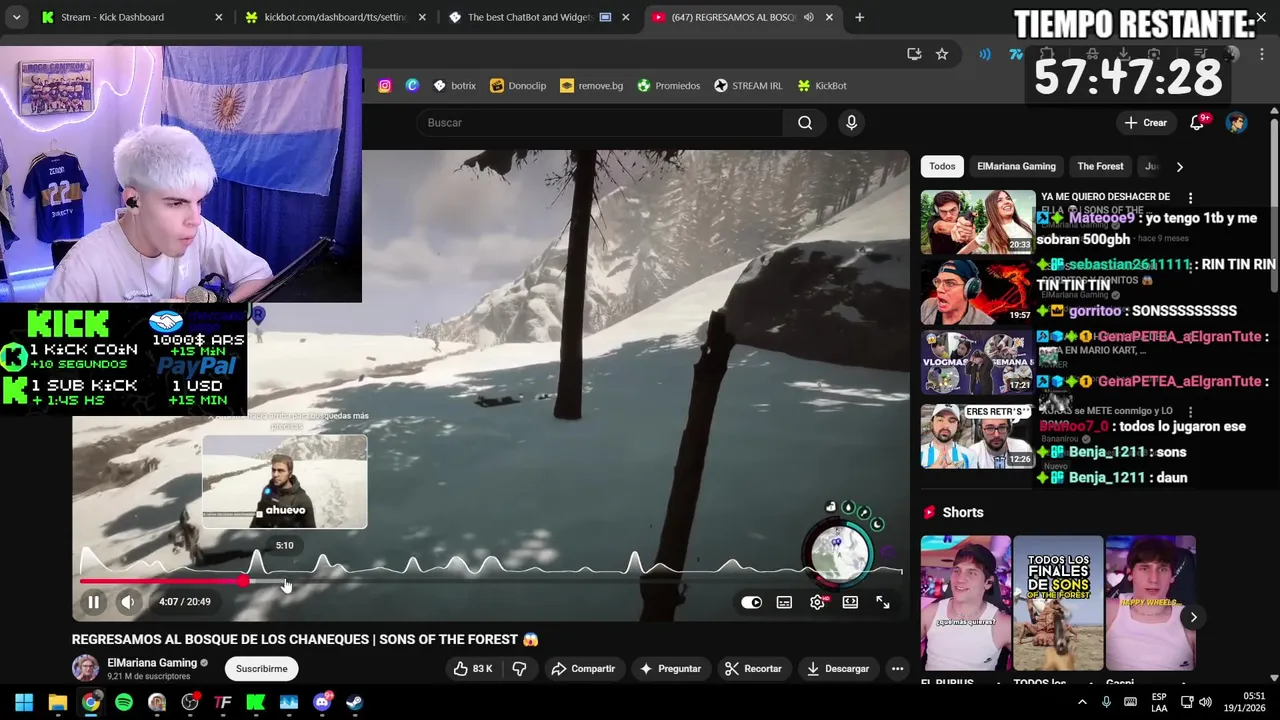Start voice search with the microphone icon
Screen dimensions: 1280x720
tap(851, 122)
